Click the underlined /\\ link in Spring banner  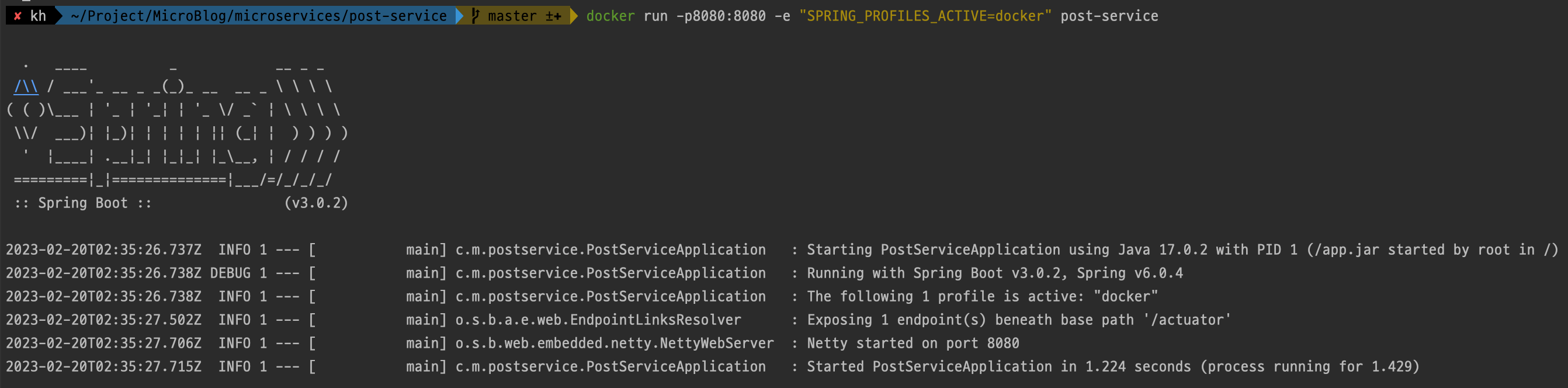point(26,86)
